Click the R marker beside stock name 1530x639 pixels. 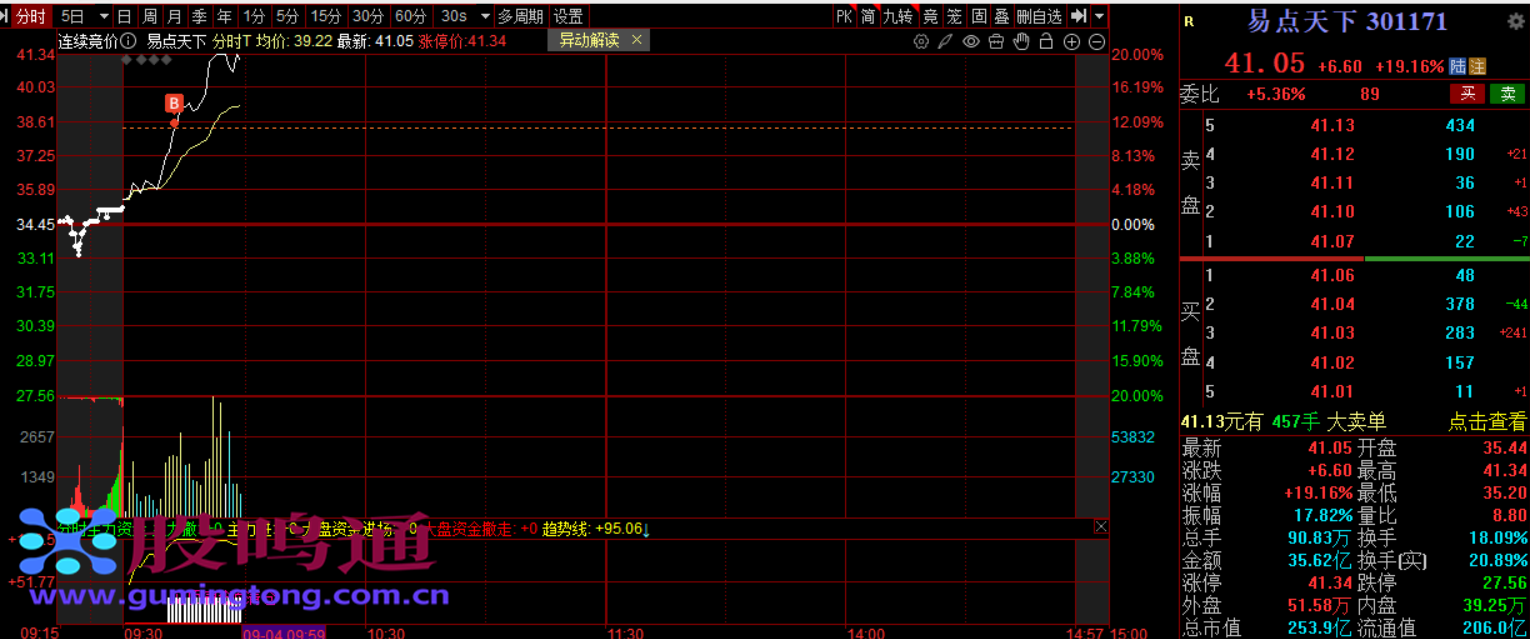(x=1188, y=21)
